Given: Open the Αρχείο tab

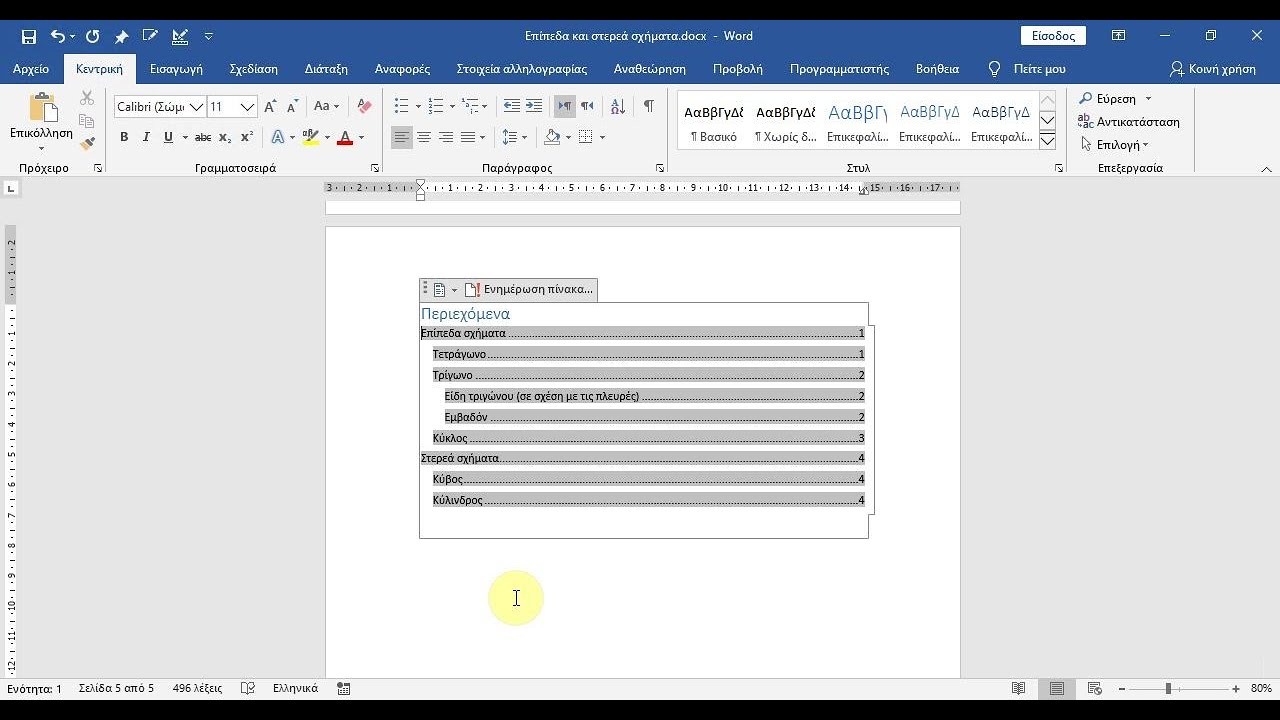Looking at the screenshot, I should [x=31, y=69].
